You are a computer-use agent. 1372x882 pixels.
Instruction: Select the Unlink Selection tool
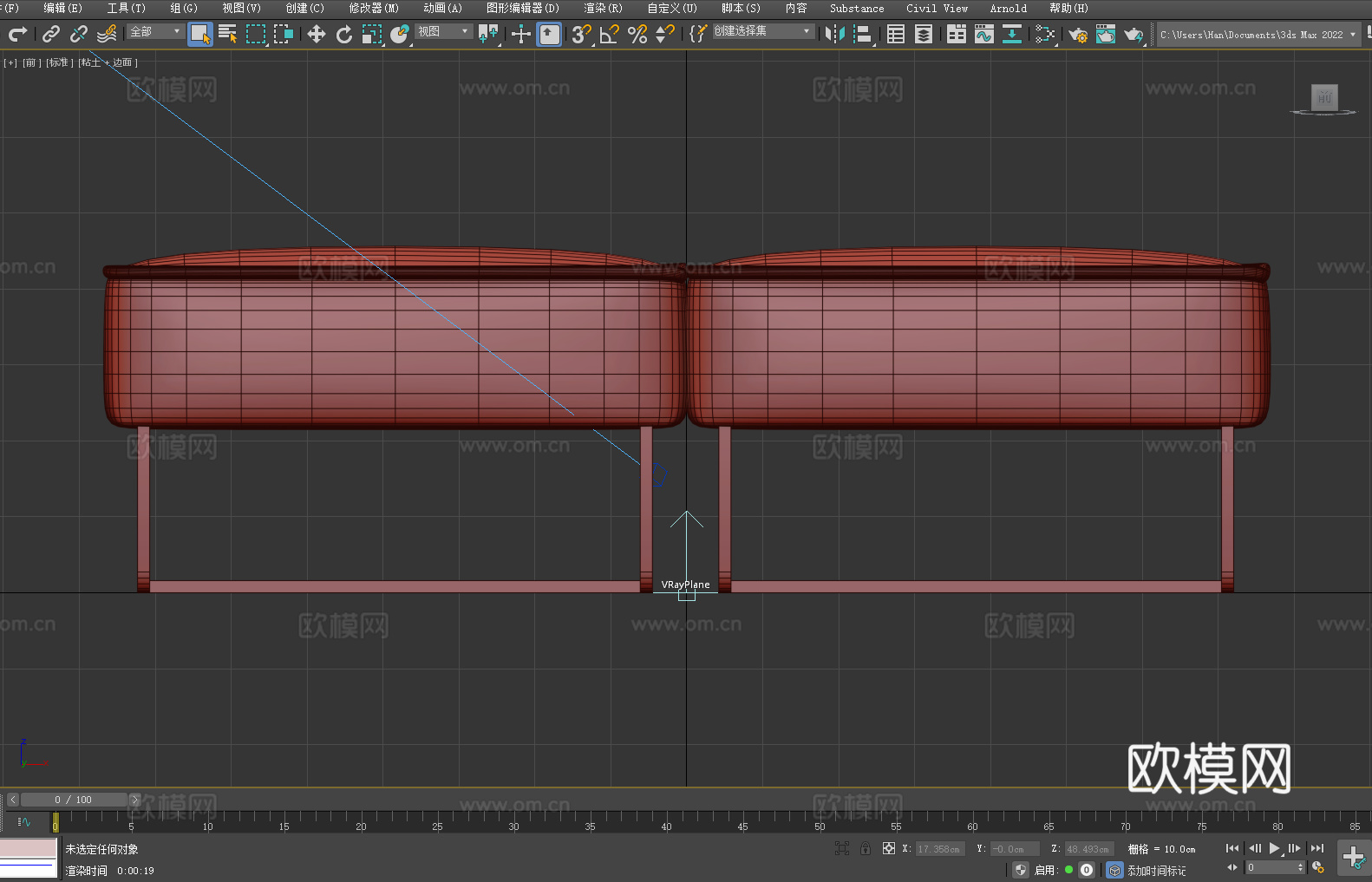click(79, 34)
